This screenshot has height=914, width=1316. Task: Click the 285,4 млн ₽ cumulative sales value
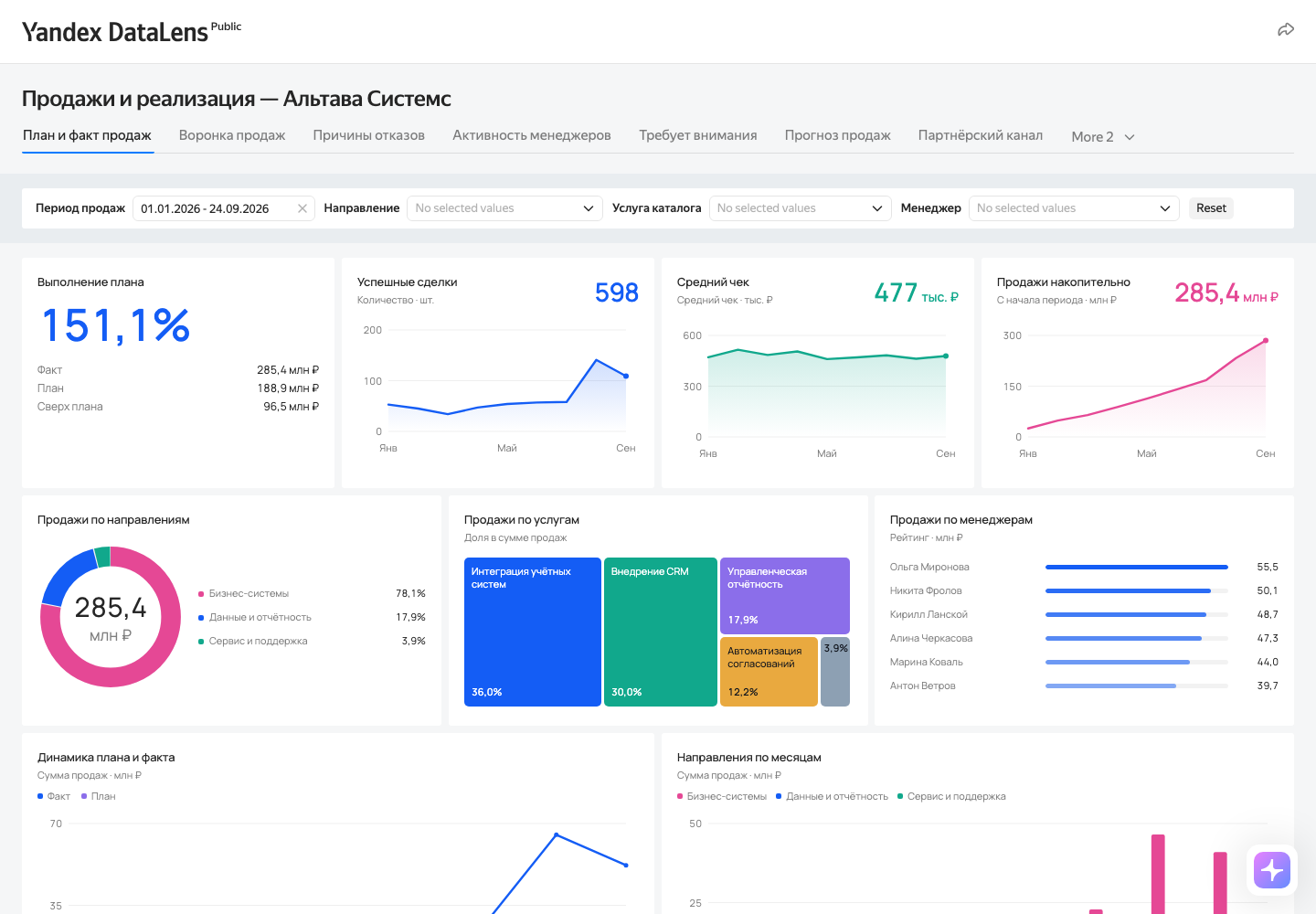(x=1226, y=292)
